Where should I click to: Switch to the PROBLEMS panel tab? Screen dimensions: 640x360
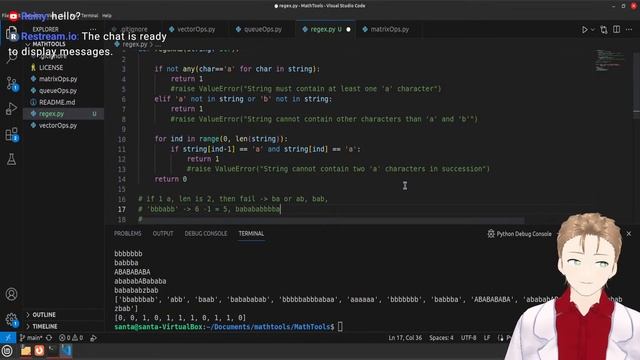tap(127, 233)
